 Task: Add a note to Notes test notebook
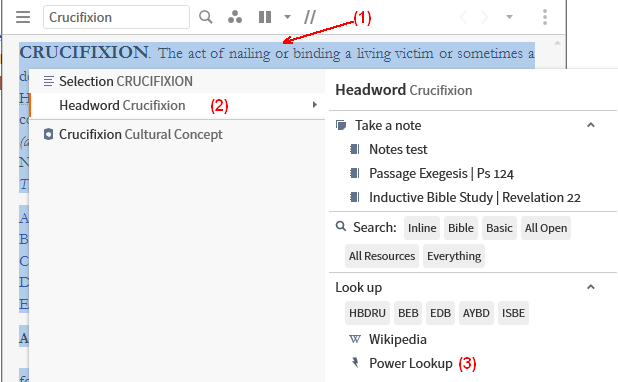[x=398, y=149]
